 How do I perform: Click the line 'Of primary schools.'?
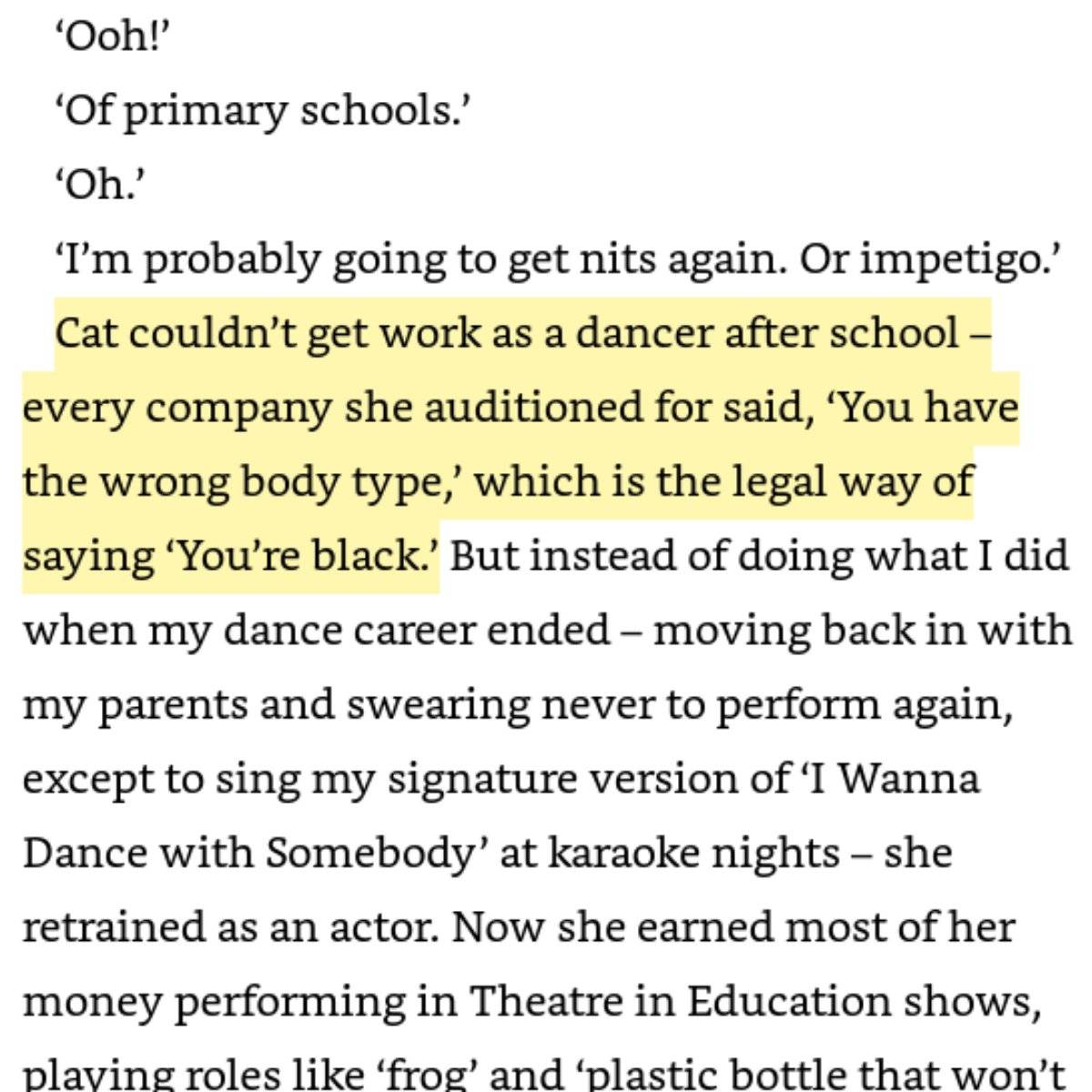pyautogui.click(x=262, y=111)
